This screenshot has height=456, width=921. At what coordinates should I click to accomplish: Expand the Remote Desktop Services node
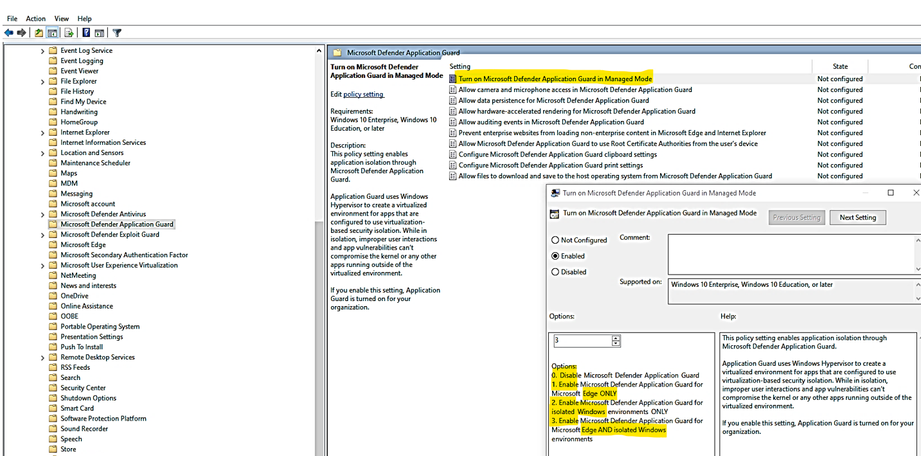click(x=42, y=358)
